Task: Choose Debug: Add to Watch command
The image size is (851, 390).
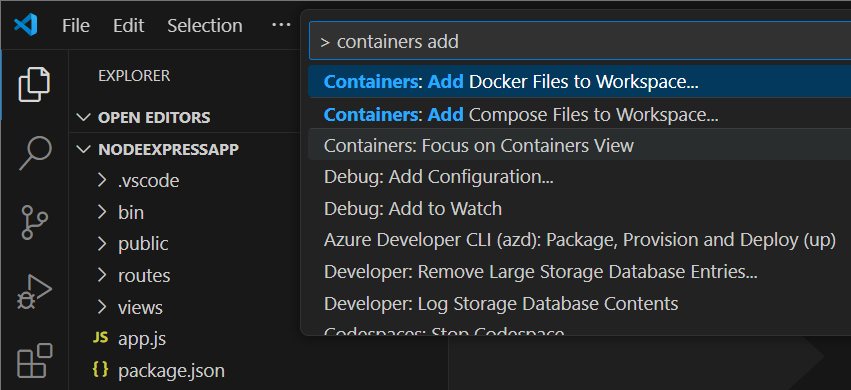Action: 580,208
